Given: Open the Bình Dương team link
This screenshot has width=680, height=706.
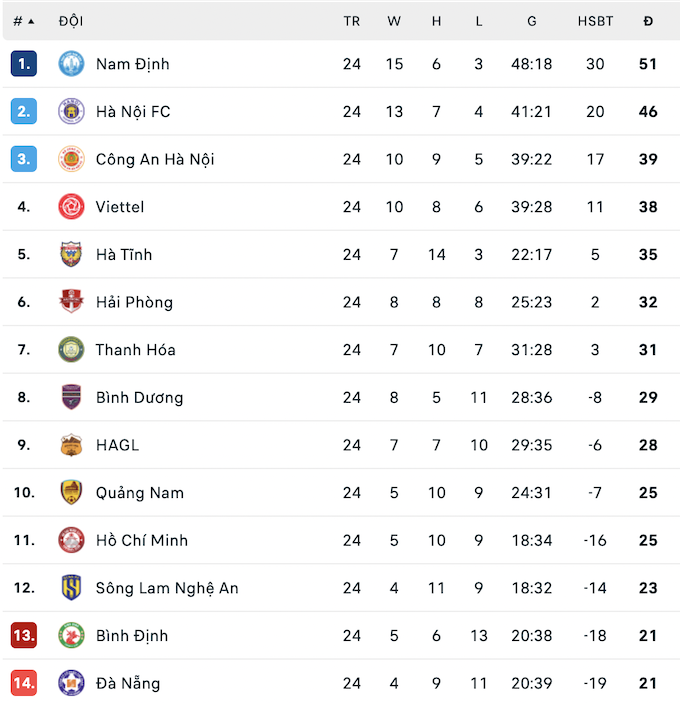Looking at the screenshot, I should pyautogui.click(x=139, y=397).
